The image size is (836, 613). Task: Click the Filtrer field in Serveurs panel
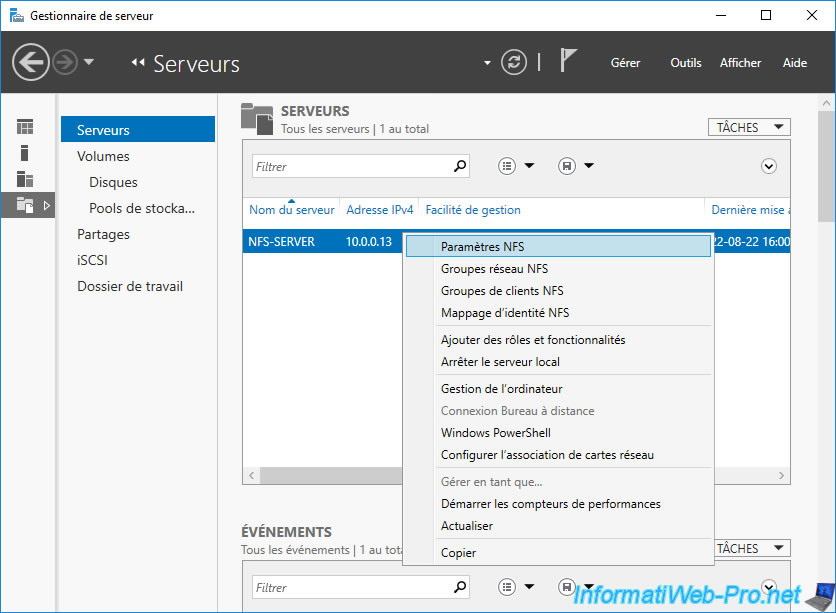tap(350, 167)
